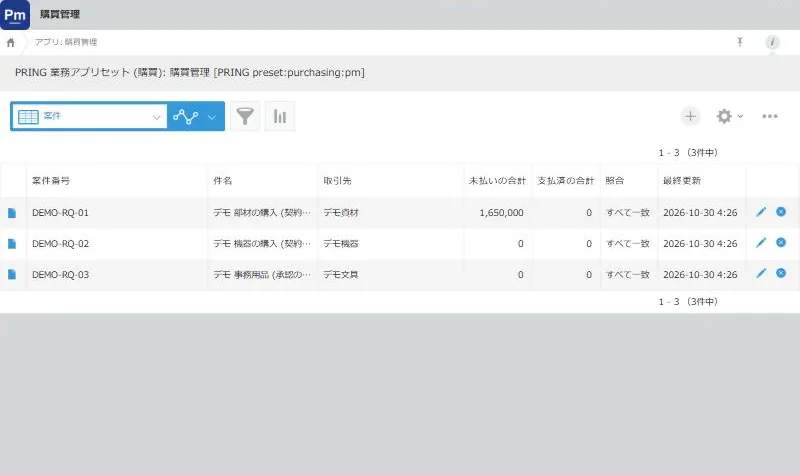Select the DEMO-RQ-02 cell
800x475 pixels.
pyautogui.click(x=117, y=244)
